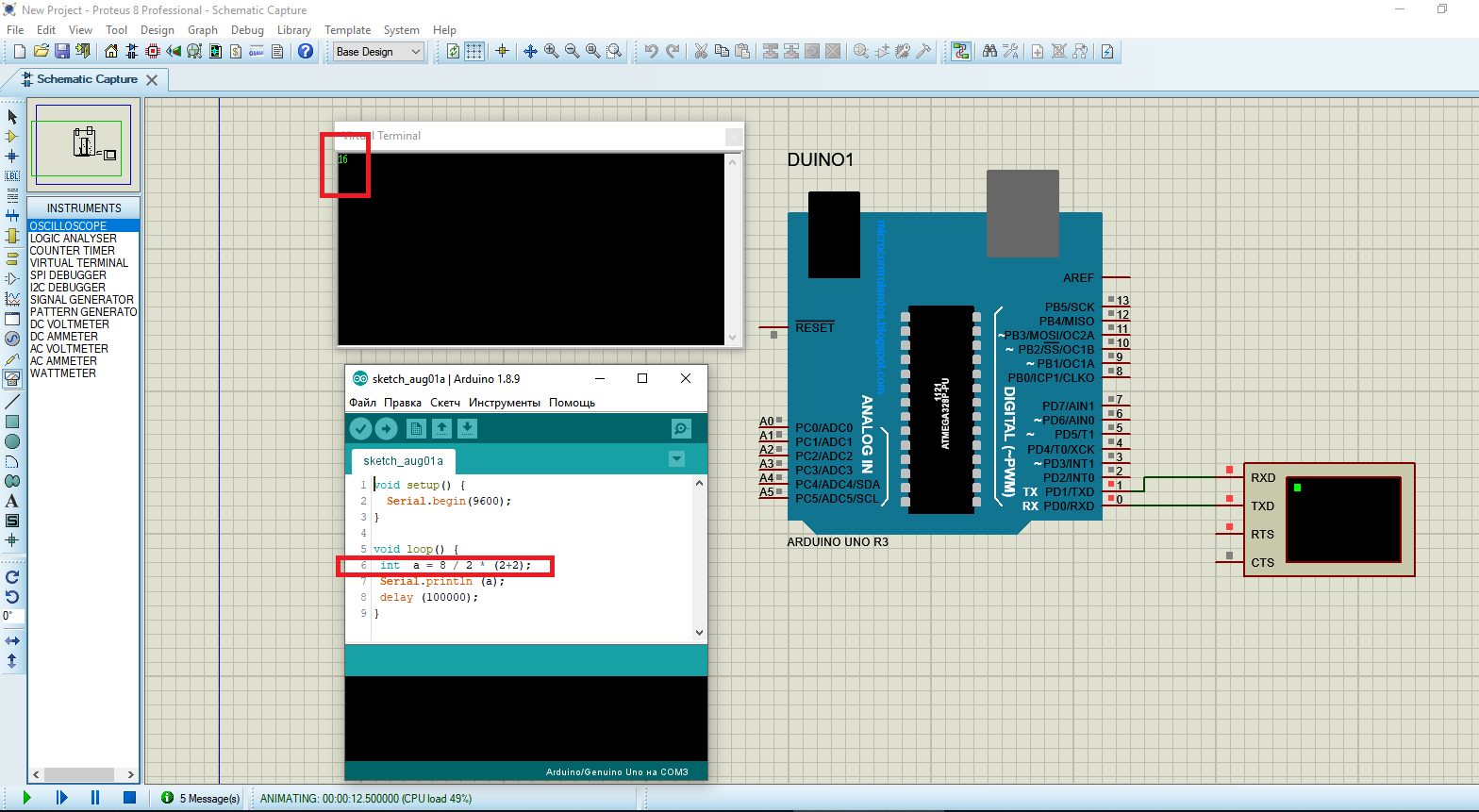The width and height of the screenshot is (1479, 812).
Task: Open the Debug menu
Action: [247, 30]
